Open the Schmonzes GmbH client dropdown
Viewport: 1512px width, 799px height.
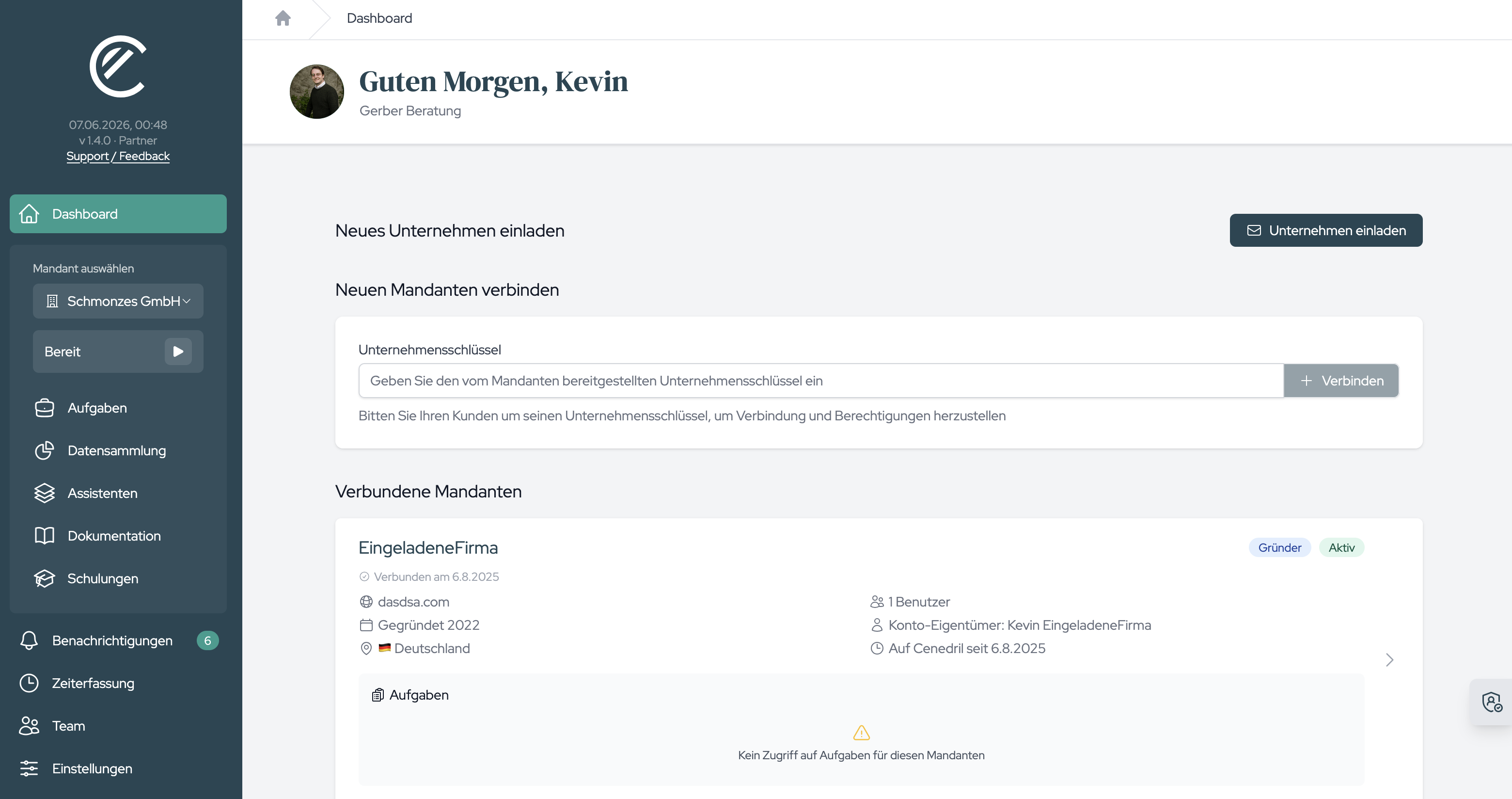pyautogui.click(x=118, y=301)
